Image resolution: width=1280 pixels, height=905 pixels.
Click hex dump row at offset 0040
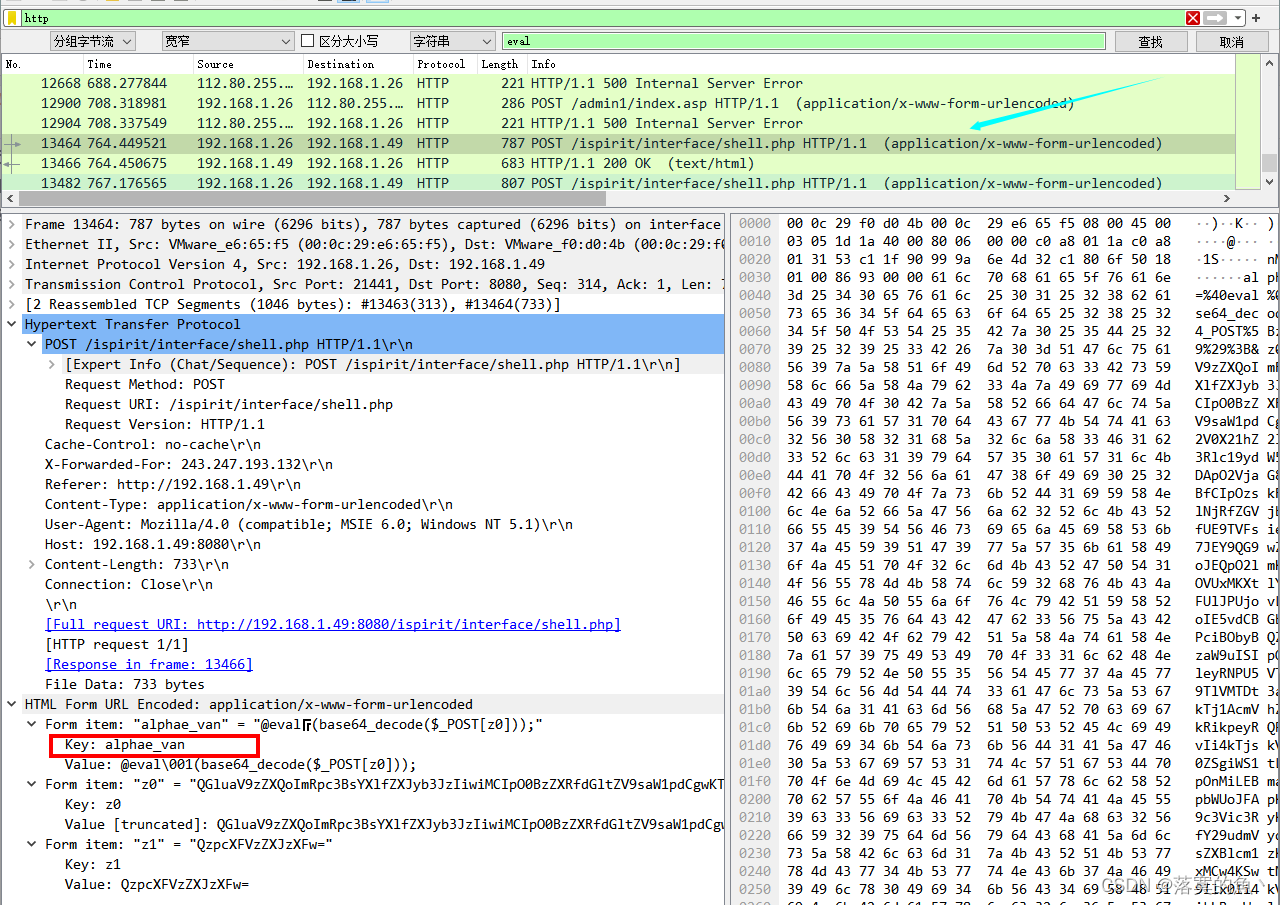(x=1005, y=296)
